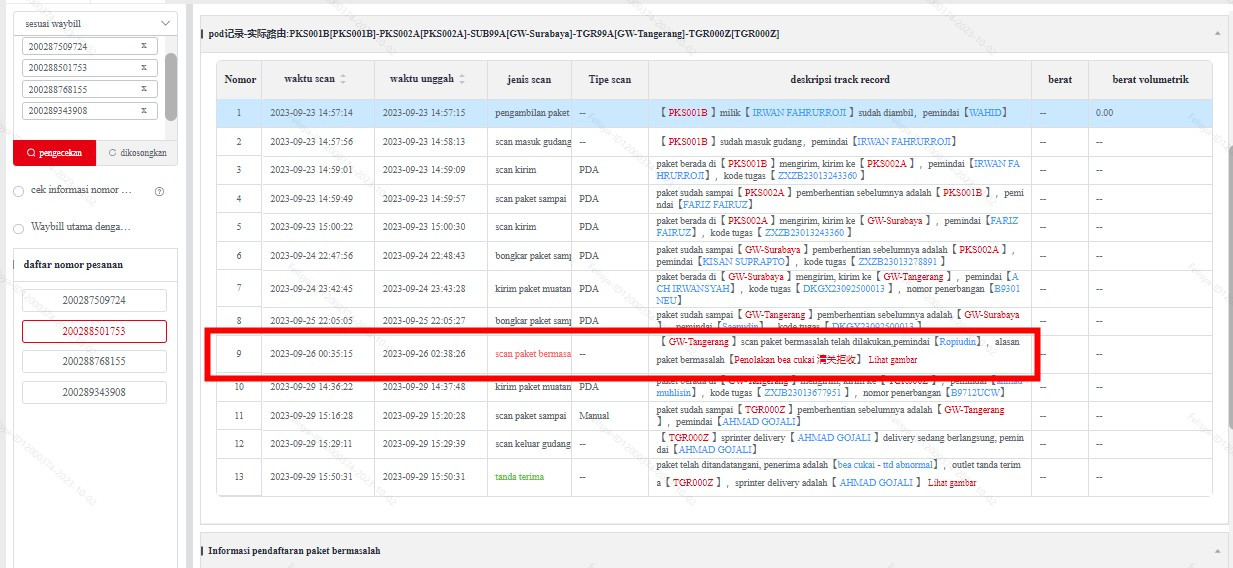Click scan time 2023-09-23 14:57:56
The image size is (1233, 568).
(311, 142)
